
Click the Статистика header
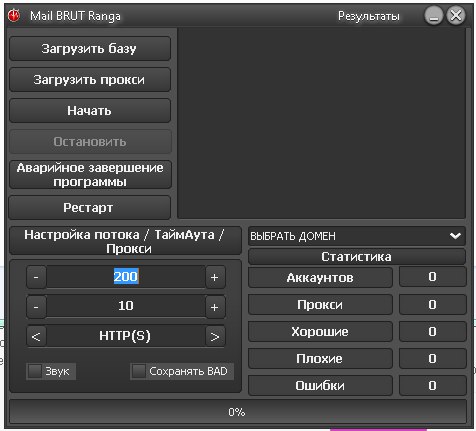coord(357,257)
